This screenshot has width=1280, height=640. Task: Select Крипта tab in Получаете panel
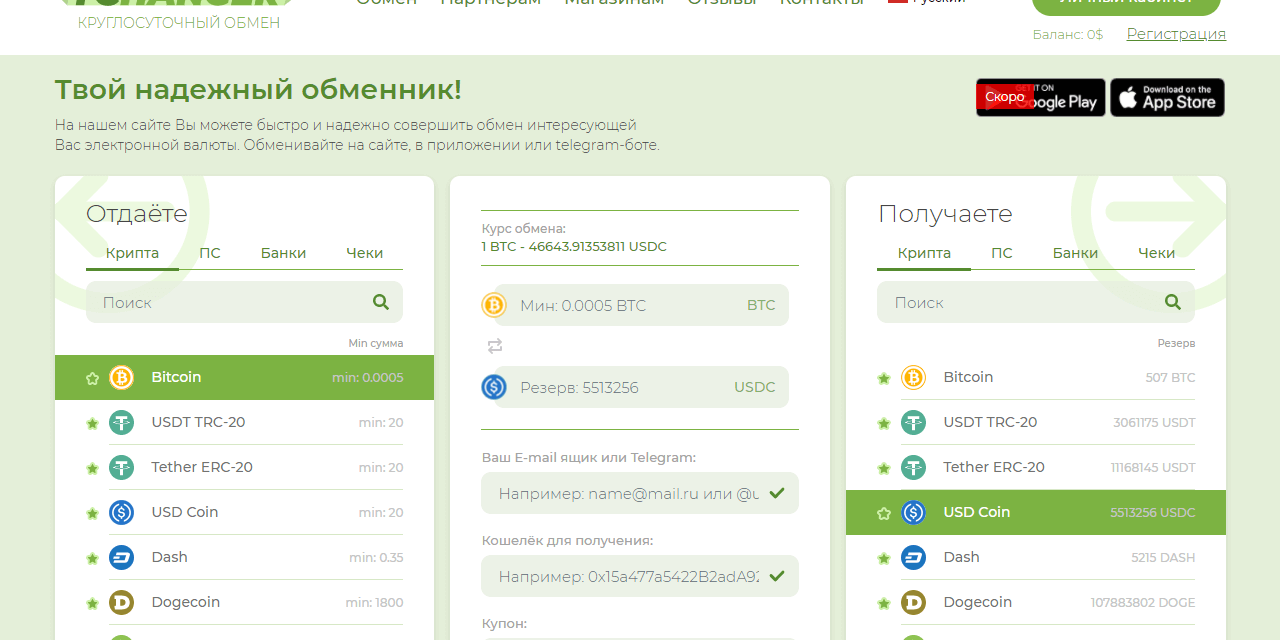pyautogui.click(x=923, y=253)
